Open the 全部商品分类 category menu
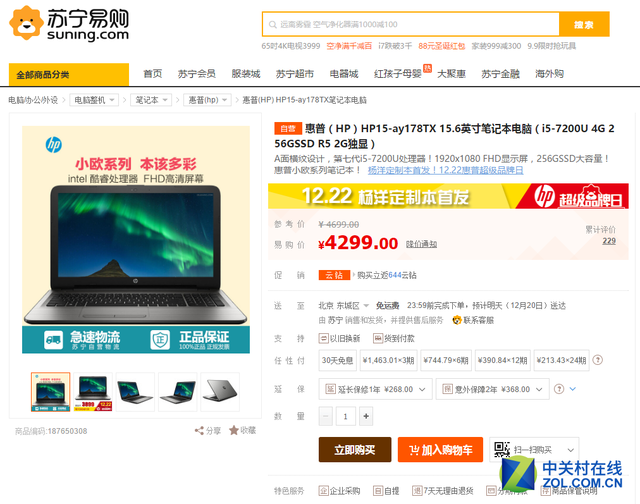640x504 pixels. tap(69, 75)
